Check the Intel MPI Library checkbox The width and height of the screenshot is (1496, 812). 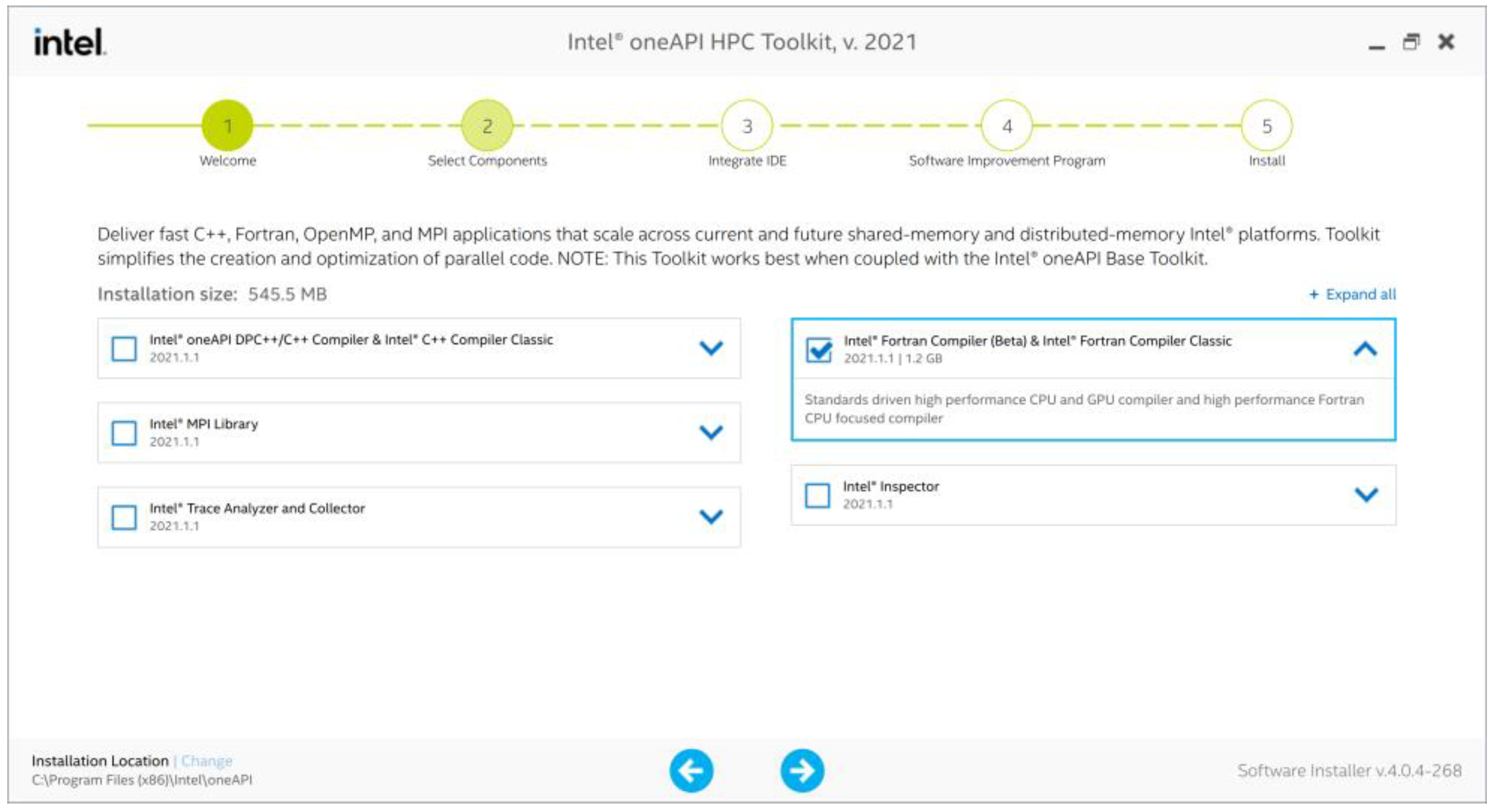pos(124,433)
